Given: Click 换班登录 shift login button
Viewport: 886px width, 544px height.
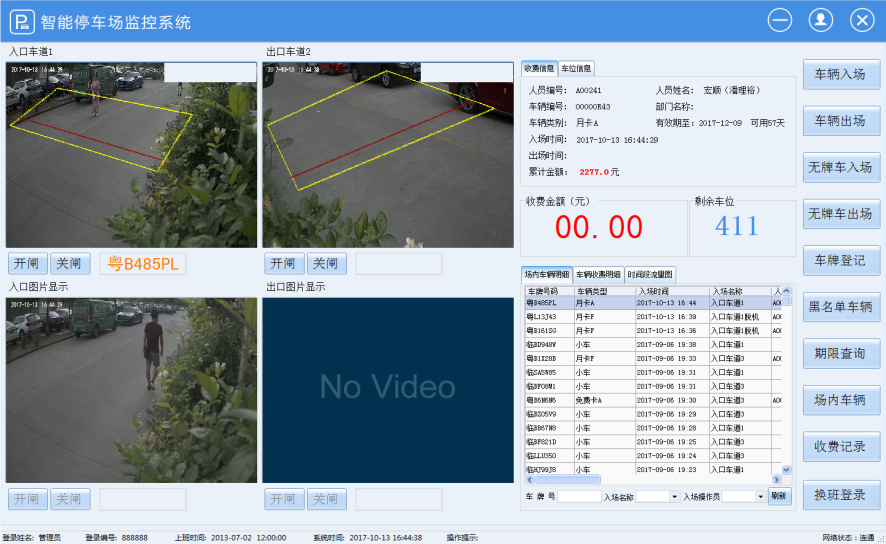Looking at the screenshot, I should [840, 495].
